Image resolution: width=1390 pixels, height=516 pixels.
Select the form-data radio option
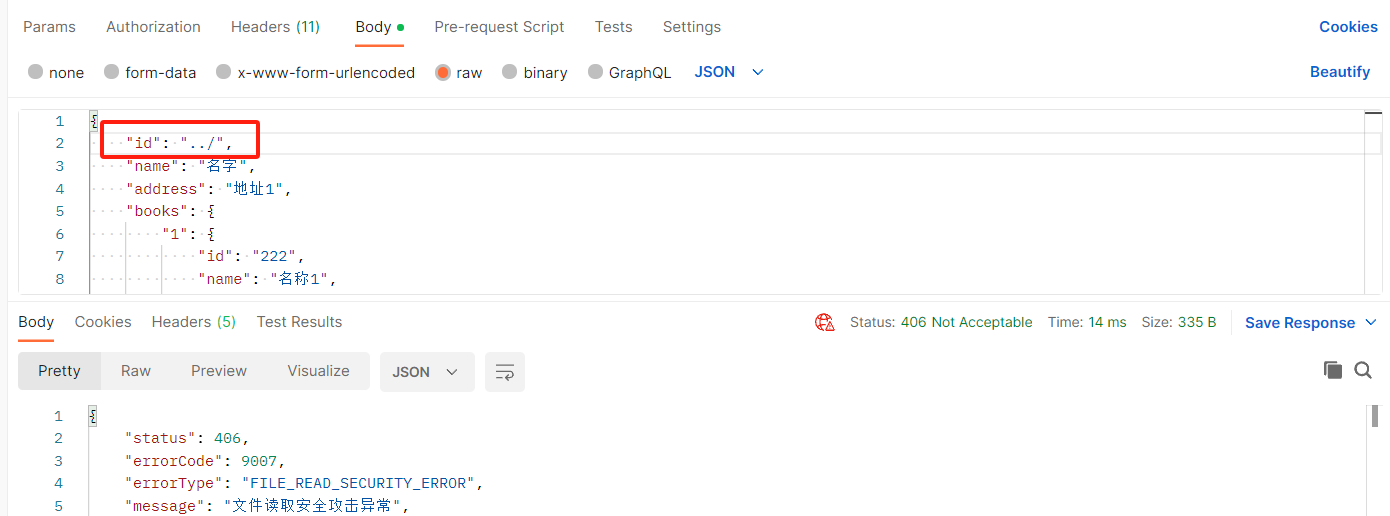(112, 72)
